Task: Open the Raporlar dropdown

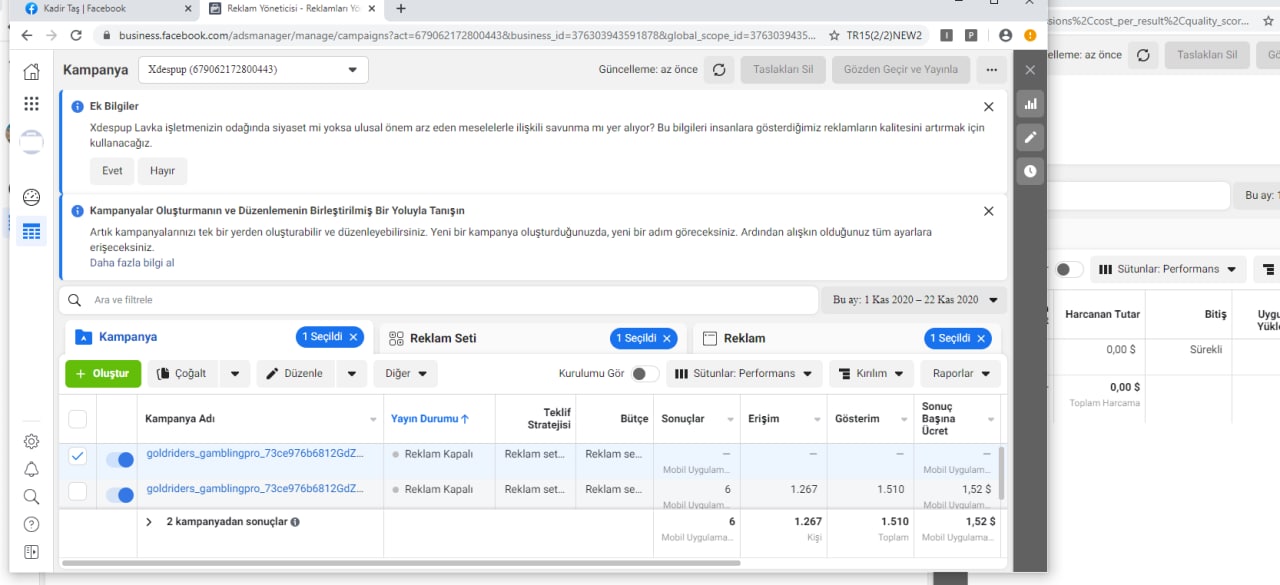Action: (961, 374)
